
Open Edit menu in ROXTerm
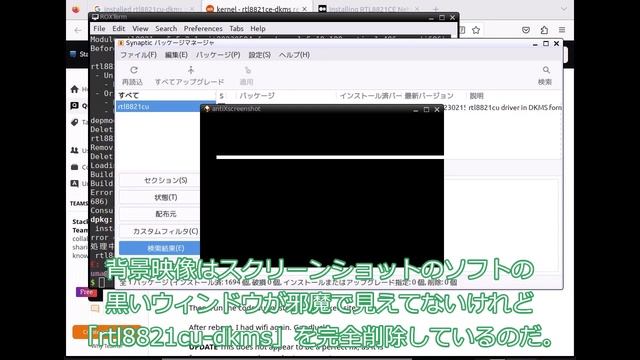(118, 29)
